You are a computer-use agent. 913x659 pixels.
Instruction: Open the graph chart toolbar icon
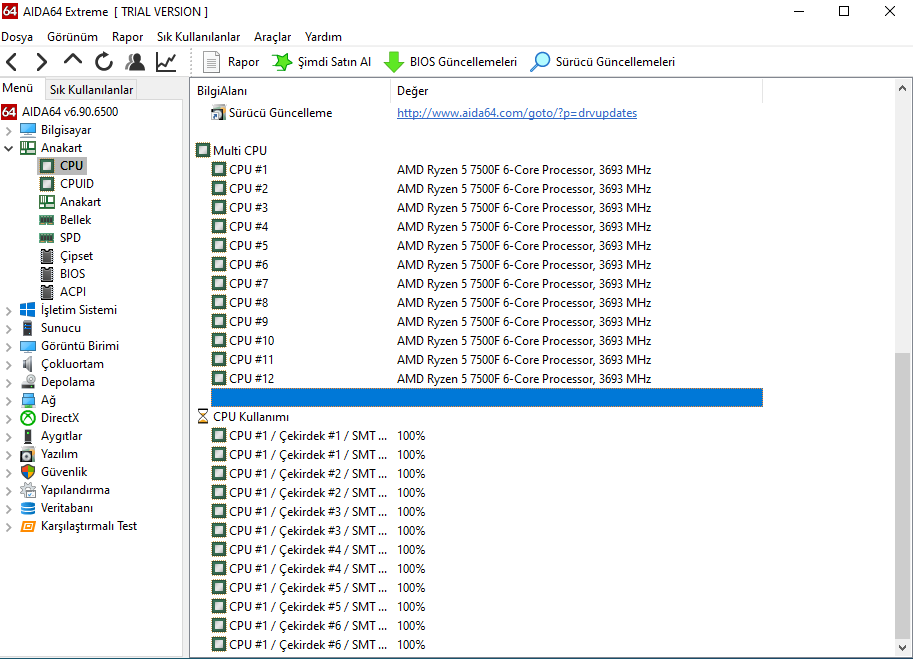pyautogui.click(x=167, y=62)
